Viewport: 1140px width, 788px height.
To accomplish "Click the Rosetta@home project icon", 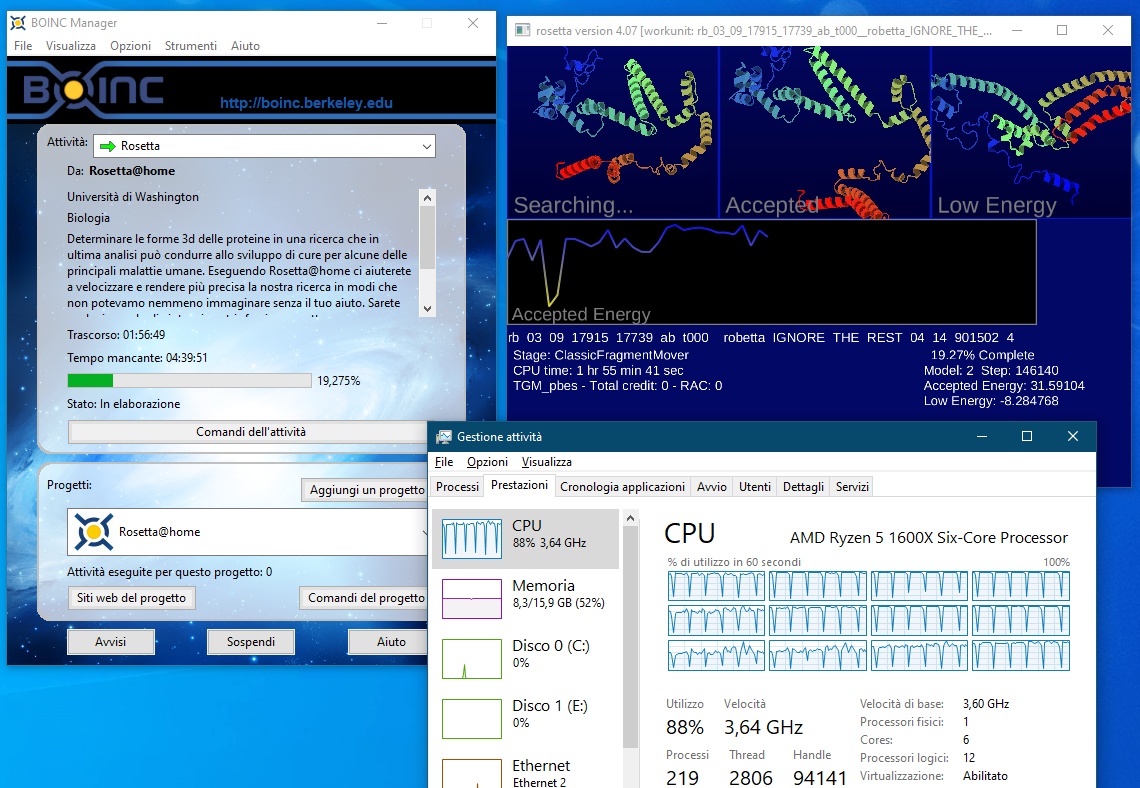I will pos(94,532).
